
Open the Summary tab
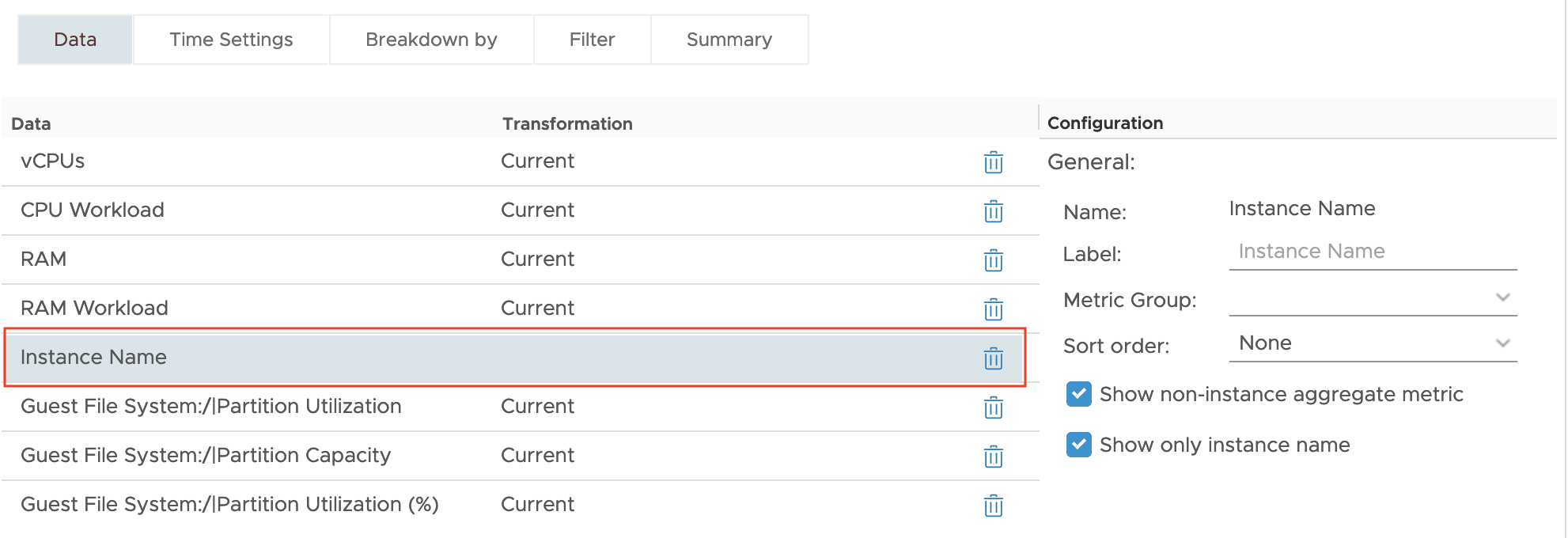[x=729, y=40]
